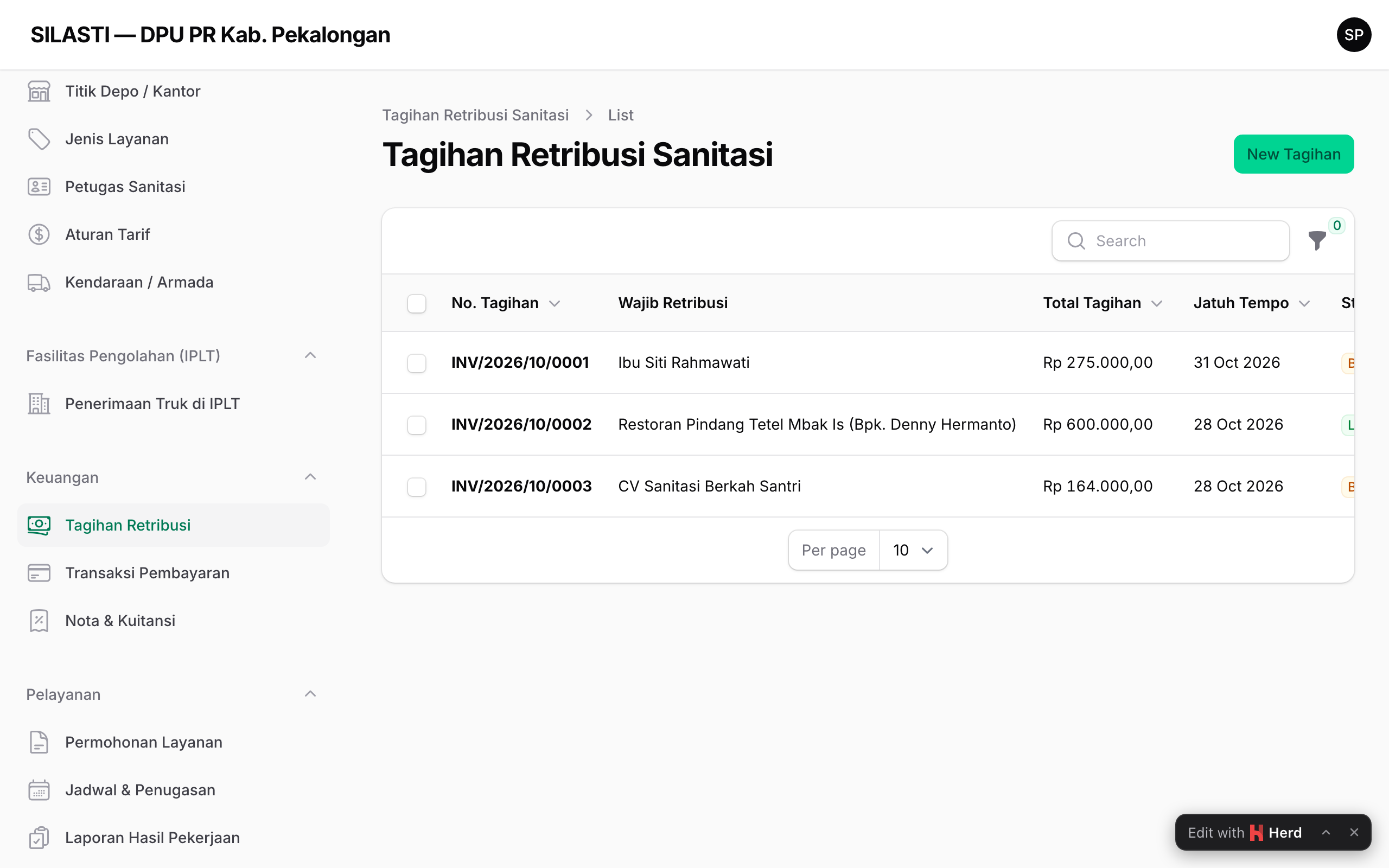Click the Rp 164.000,00 amount cell
The image size is (1389, 868).
1098,486
